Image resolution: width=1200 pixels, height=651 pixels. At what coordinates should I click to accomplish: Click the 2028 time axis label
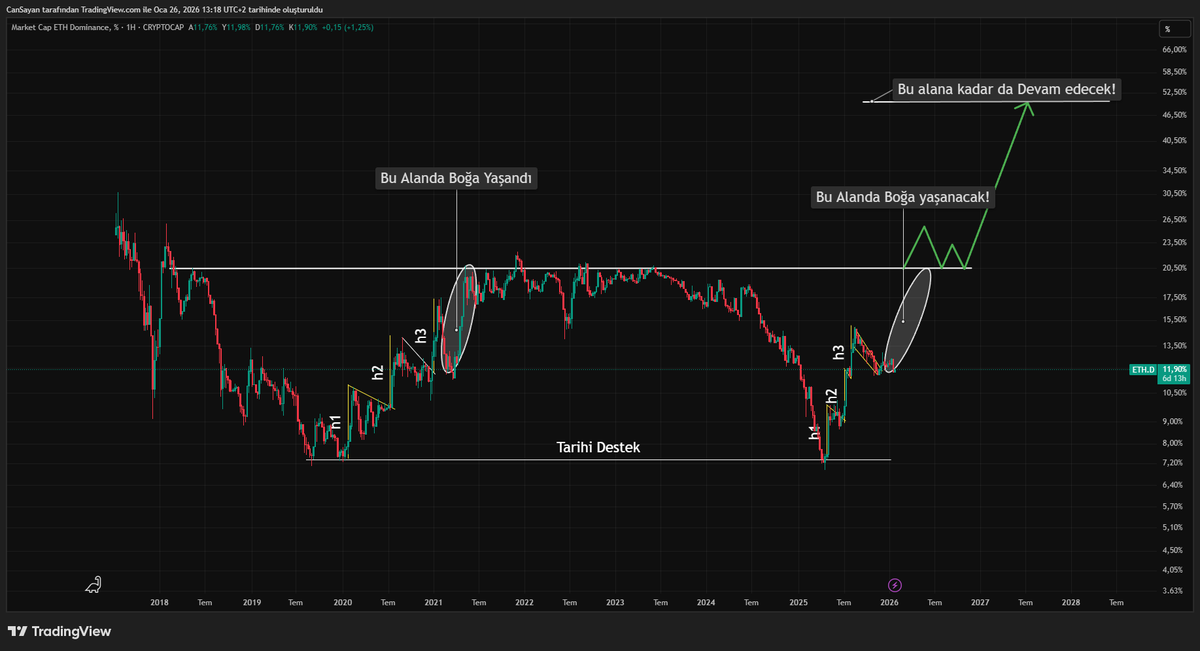click(1071, 602)
